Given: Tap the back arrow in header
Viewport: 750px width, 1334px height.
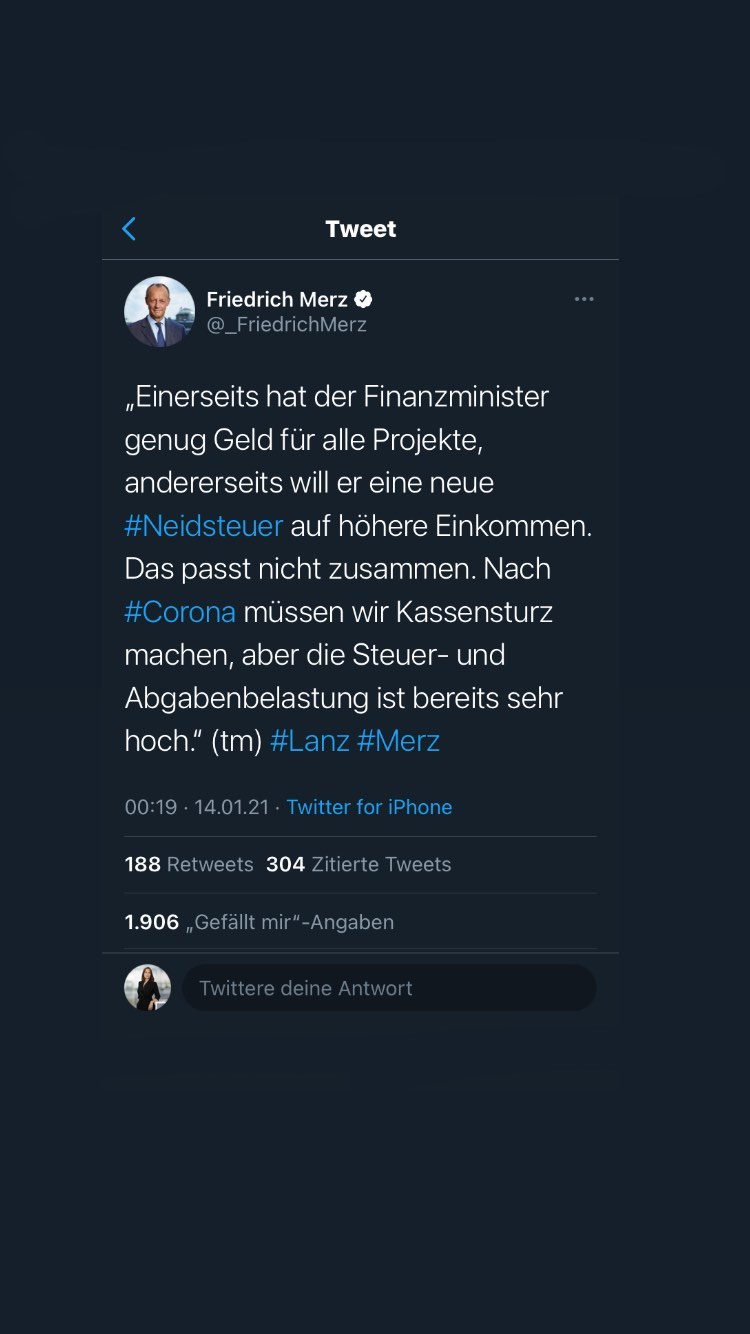Looking at the screenshot, I should [x=129, y=229].
